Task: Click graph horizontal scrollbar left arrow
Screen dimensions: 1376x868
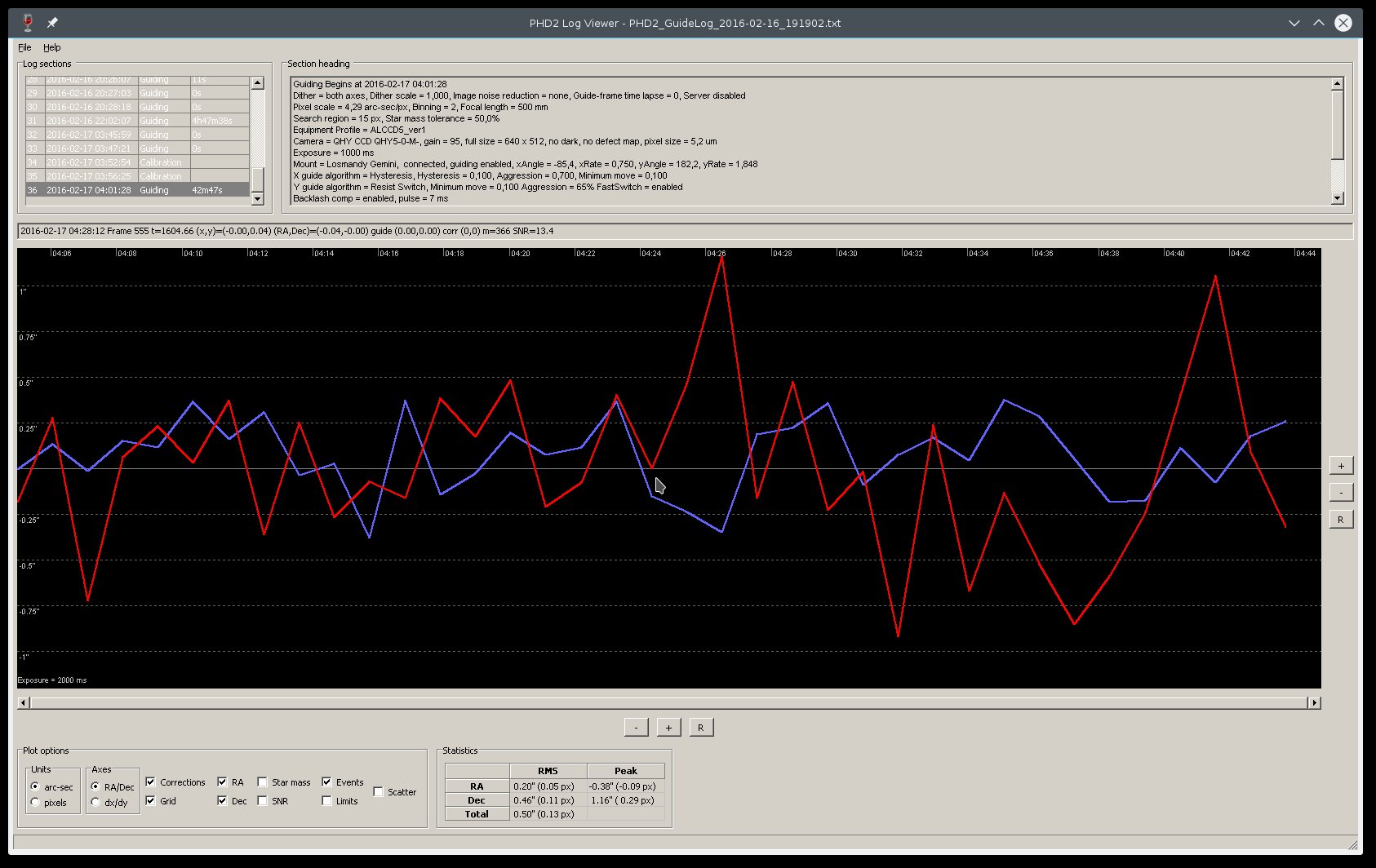Action: (23, 702)
